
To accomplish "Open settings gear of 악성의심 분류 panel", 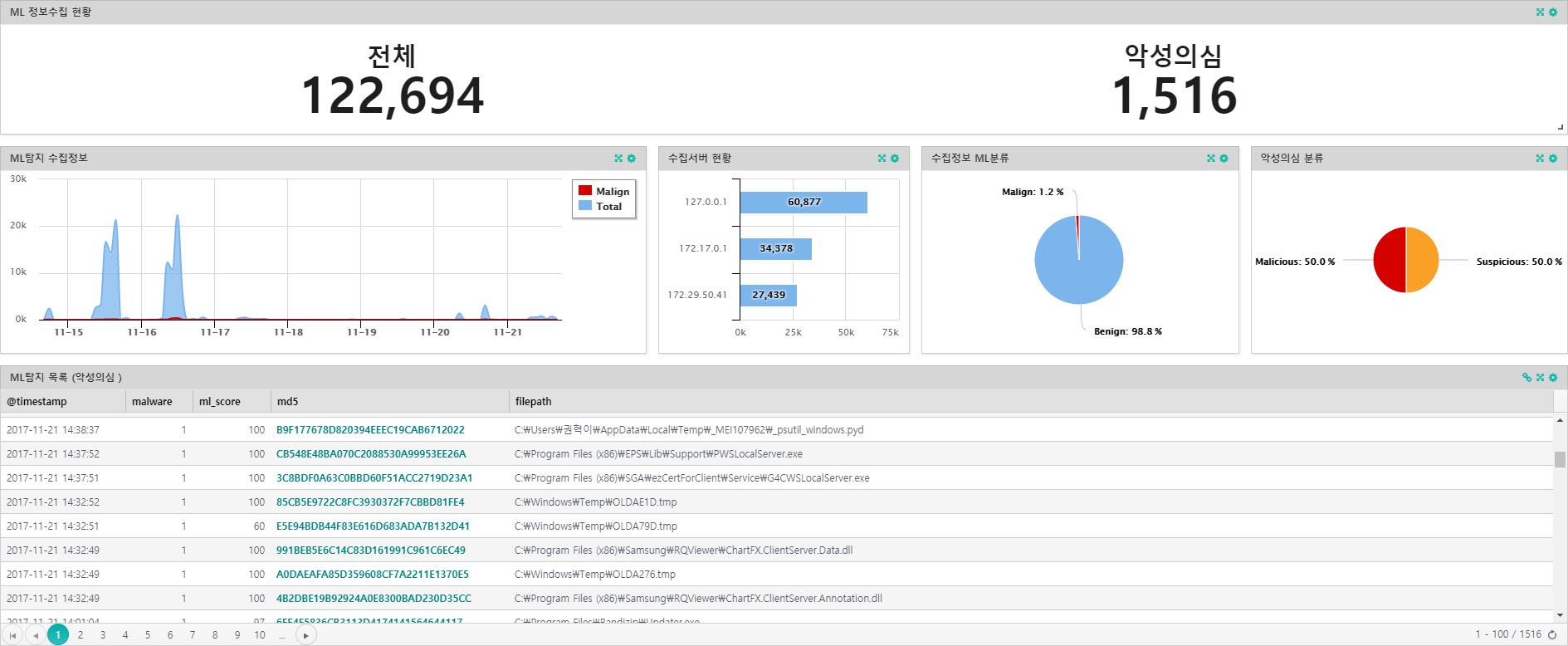I will [1553, 159].
